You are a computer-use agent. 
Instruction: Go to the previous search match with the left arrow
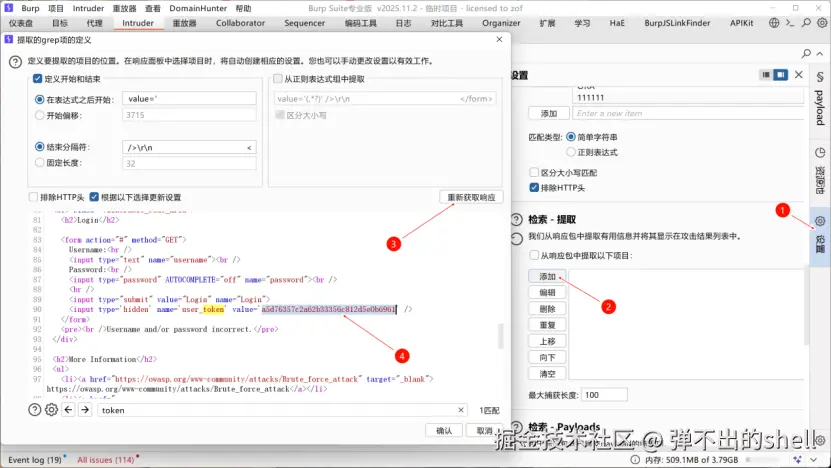pos(68,410)
